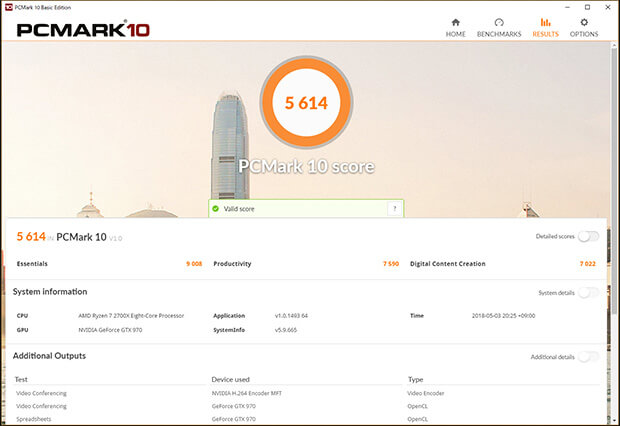Toggle the Detailed scores switch
The width and height of the screenshot is (620, 426).
[588, 237]
